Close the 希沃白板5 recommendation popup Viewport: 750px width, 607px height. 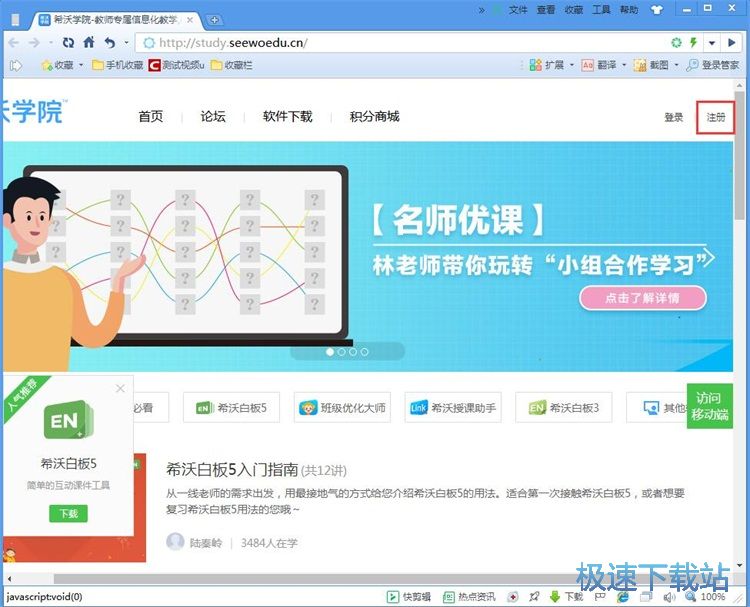(x=121, y=388)
